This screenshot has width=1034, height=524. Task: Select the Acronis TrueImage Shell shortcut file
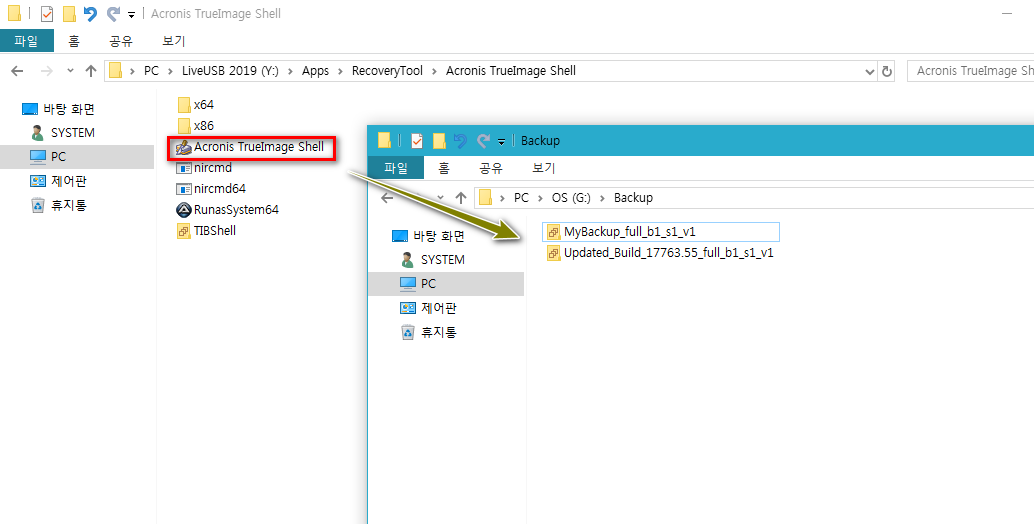pyautogui.click(x=251, y=147)
